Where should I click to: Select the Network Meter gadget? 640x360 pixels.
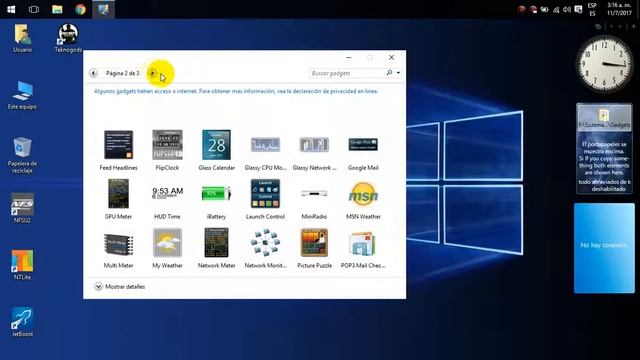pos(216,248)
